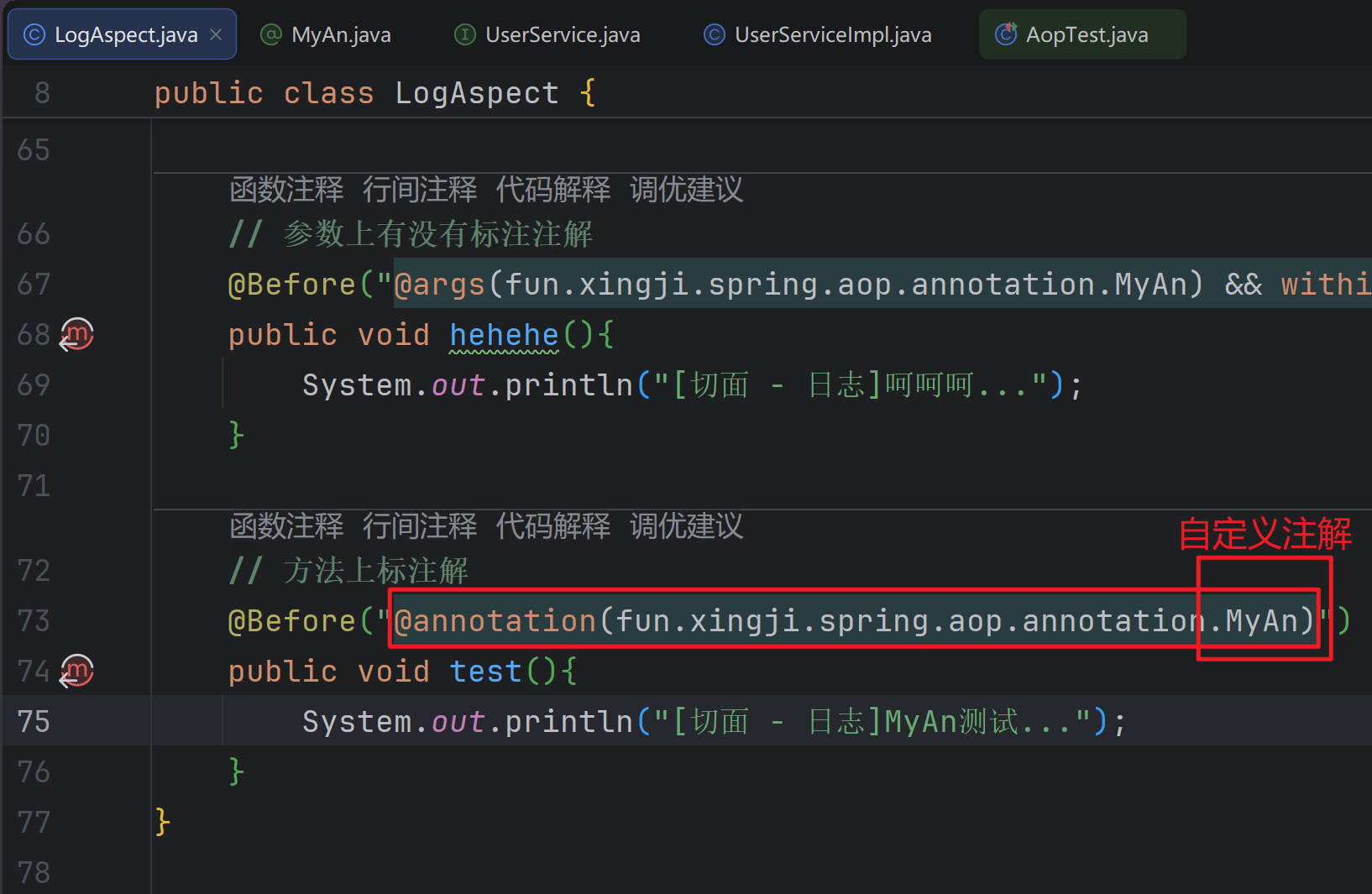
Task: Click the aspect gutter icon on line 68
Action: tap(76, 335)
